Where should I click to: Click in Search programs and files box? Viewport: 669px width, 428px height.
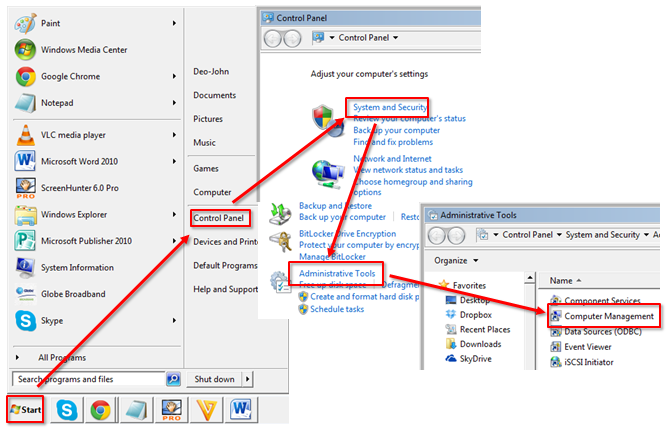(x=89, y=379)
